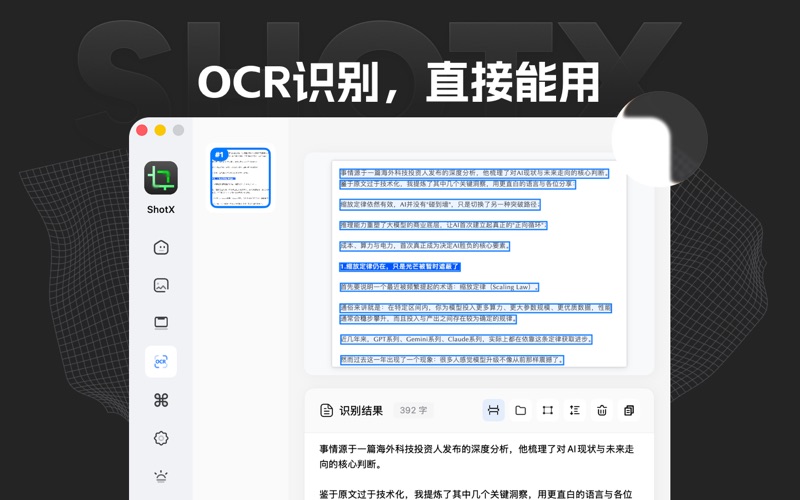This screenshot has height=500, width=800.
Task: Select OCR line starting '成本、算力与电力'
Action: point(424,246)
